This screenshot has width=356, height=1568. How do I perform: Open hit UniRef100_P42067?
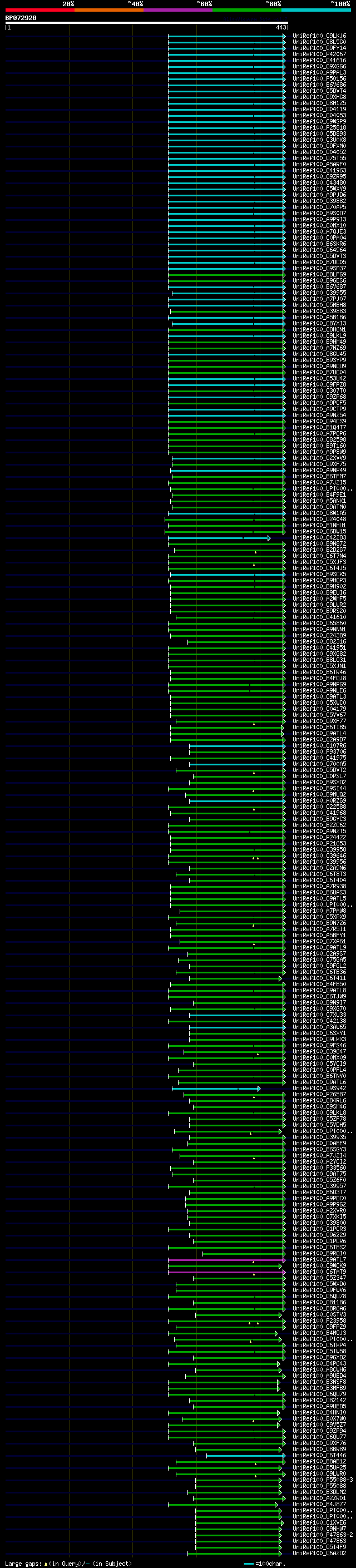[x=319, y=54]
